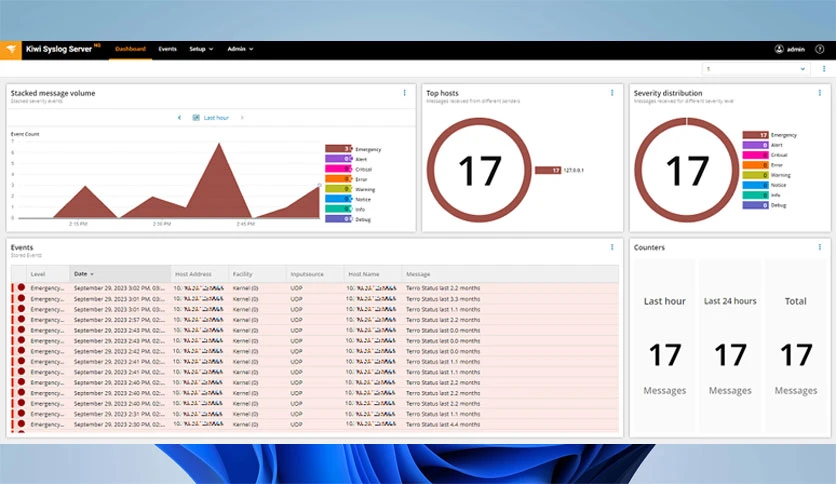Go to next time range in chart
The height and width of the screenshot is (484, 836).
coord(242,117)
